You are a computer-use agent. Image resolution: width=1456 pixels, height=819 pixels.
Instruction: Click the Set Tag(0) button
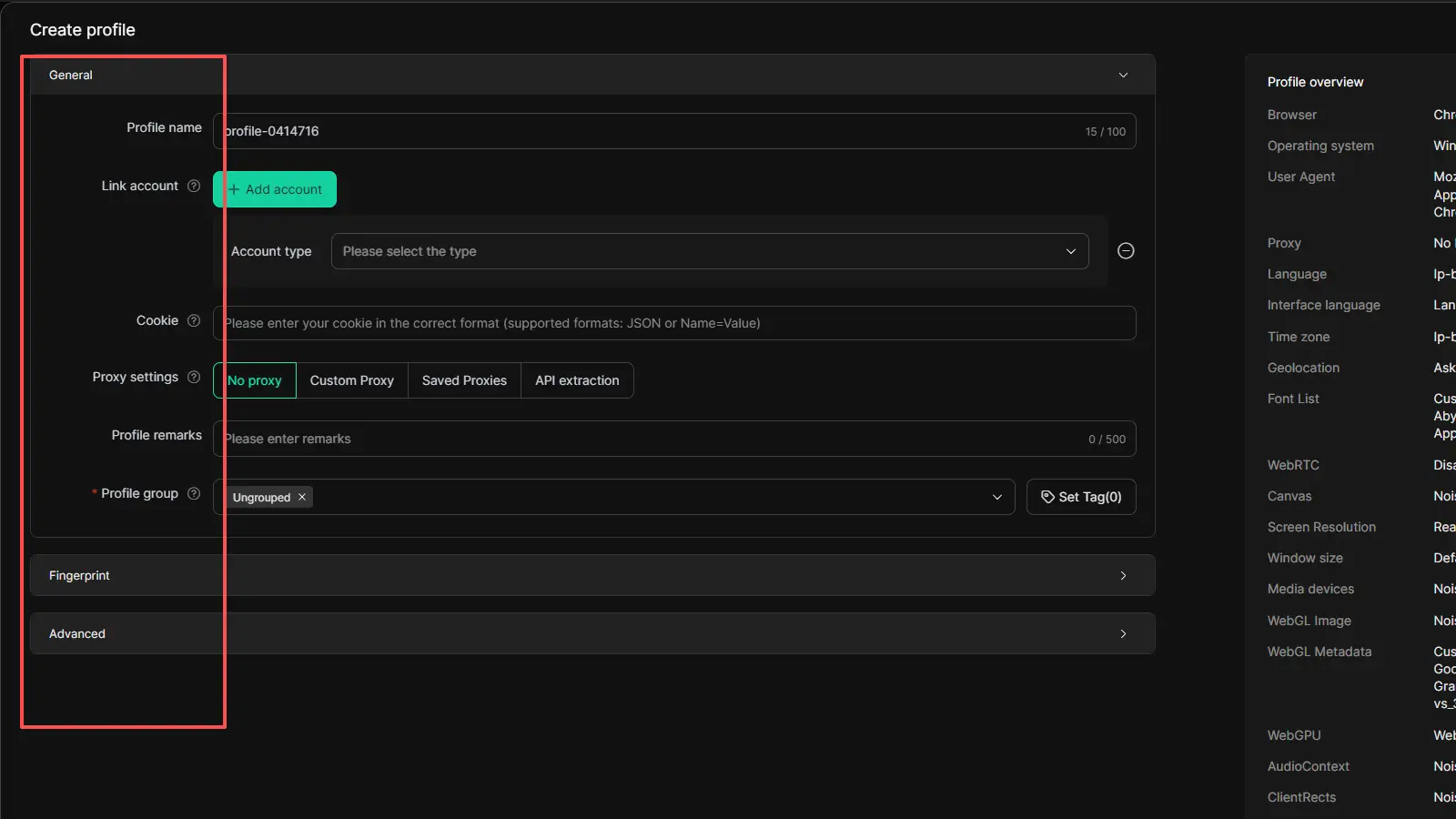click(1081, 497)
